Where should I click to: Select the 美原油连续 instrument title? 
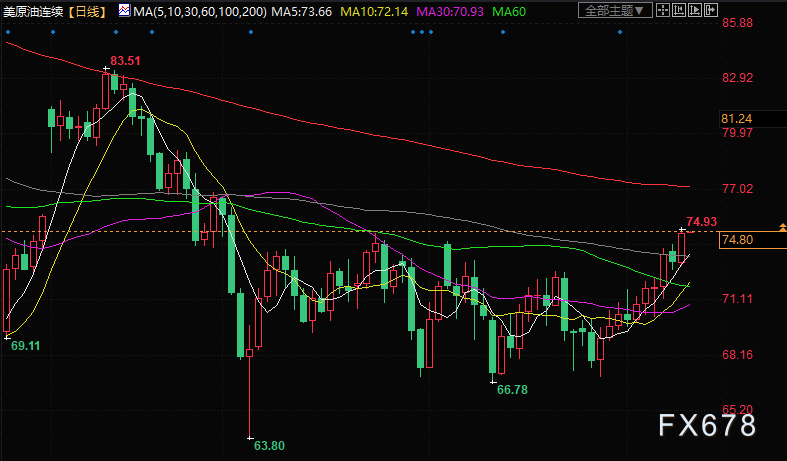pos(34,11)
